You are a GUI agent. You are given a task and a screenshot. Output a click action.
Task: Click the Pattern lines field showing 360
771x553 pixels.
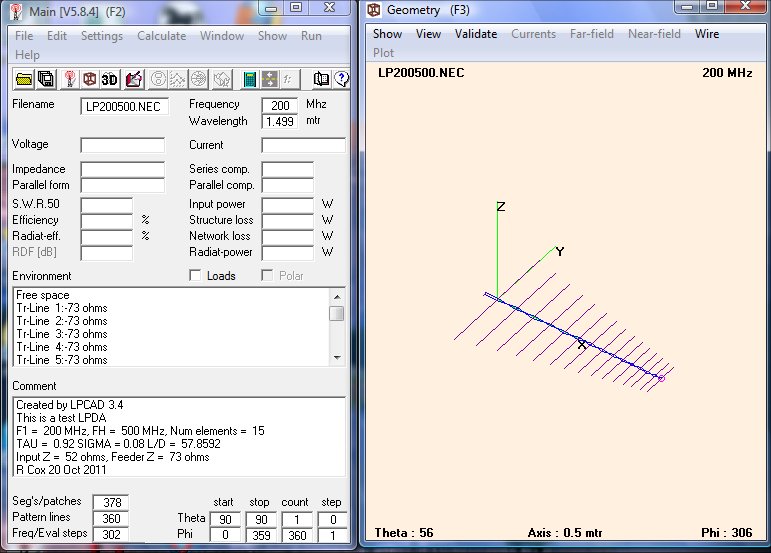pyautogui.click(x=111, y=519)
